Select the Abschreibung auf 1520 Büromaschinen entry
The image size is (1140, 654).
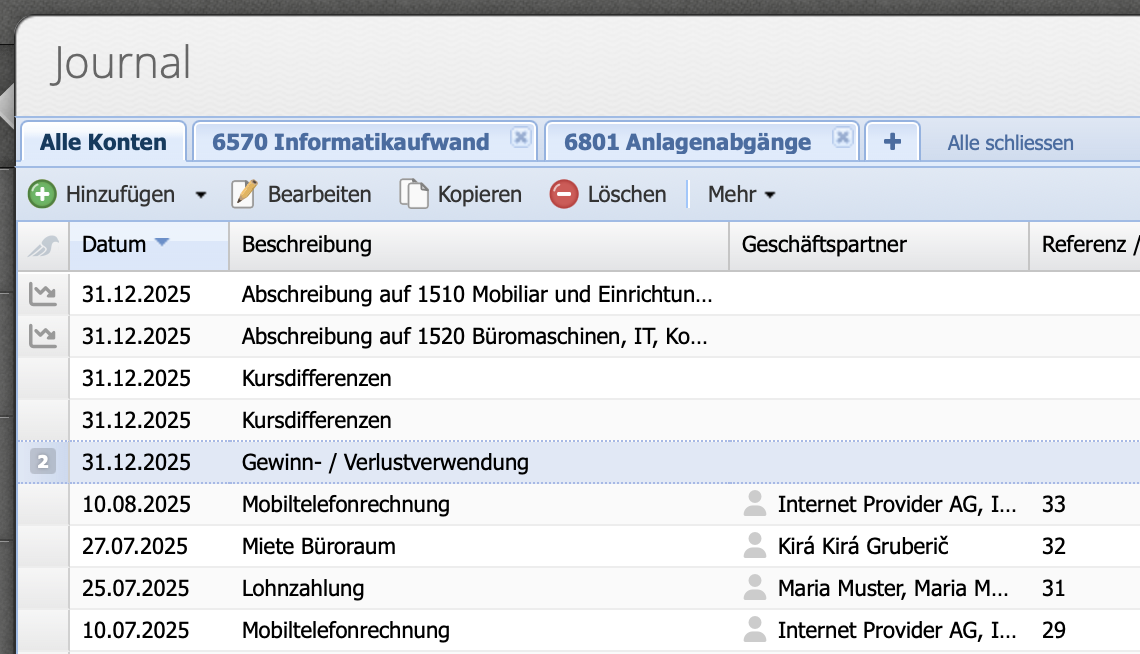tap(579, 336)
